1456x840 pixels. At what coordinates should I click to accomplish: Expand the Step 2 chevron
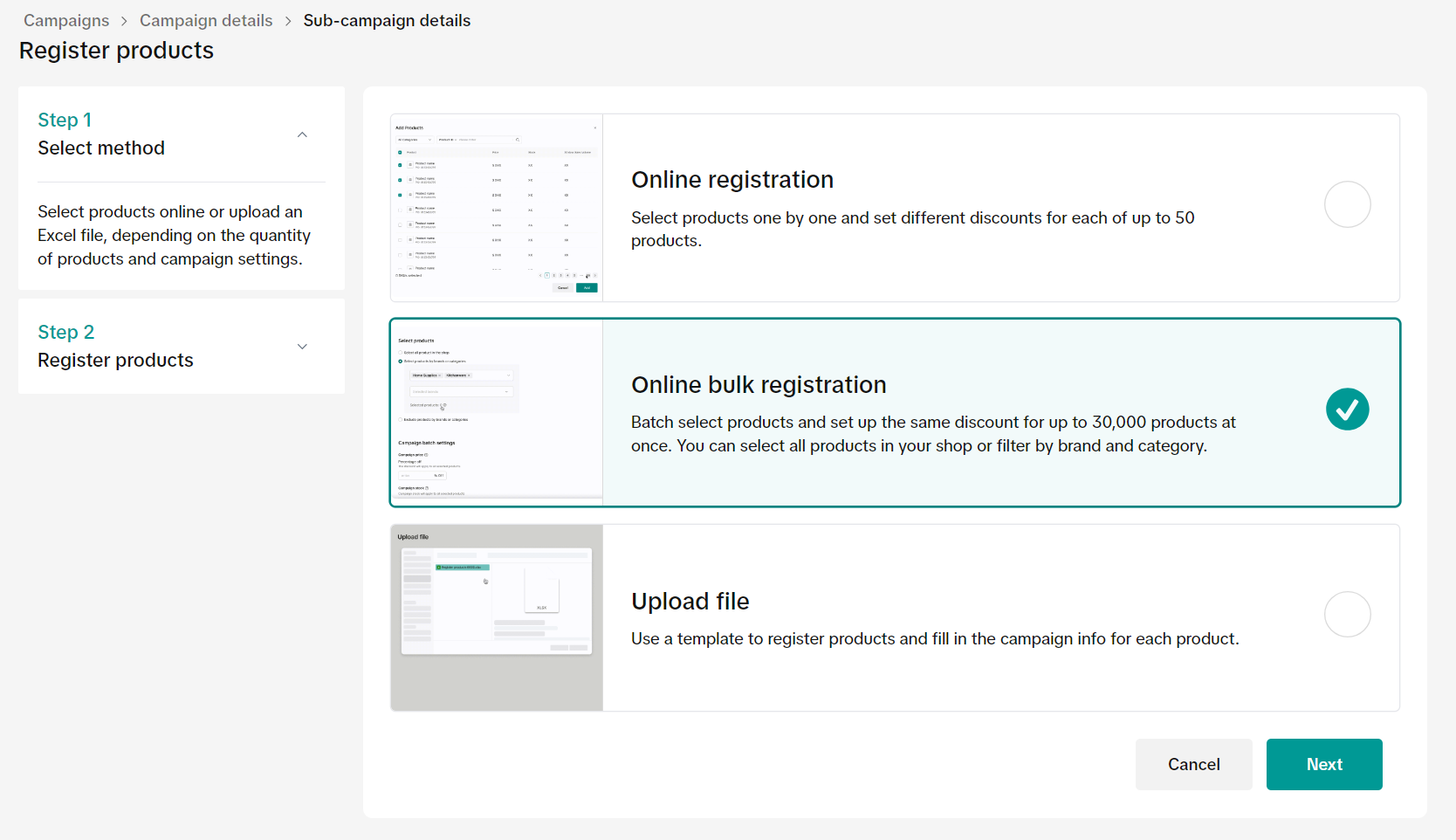pos(302,347)
